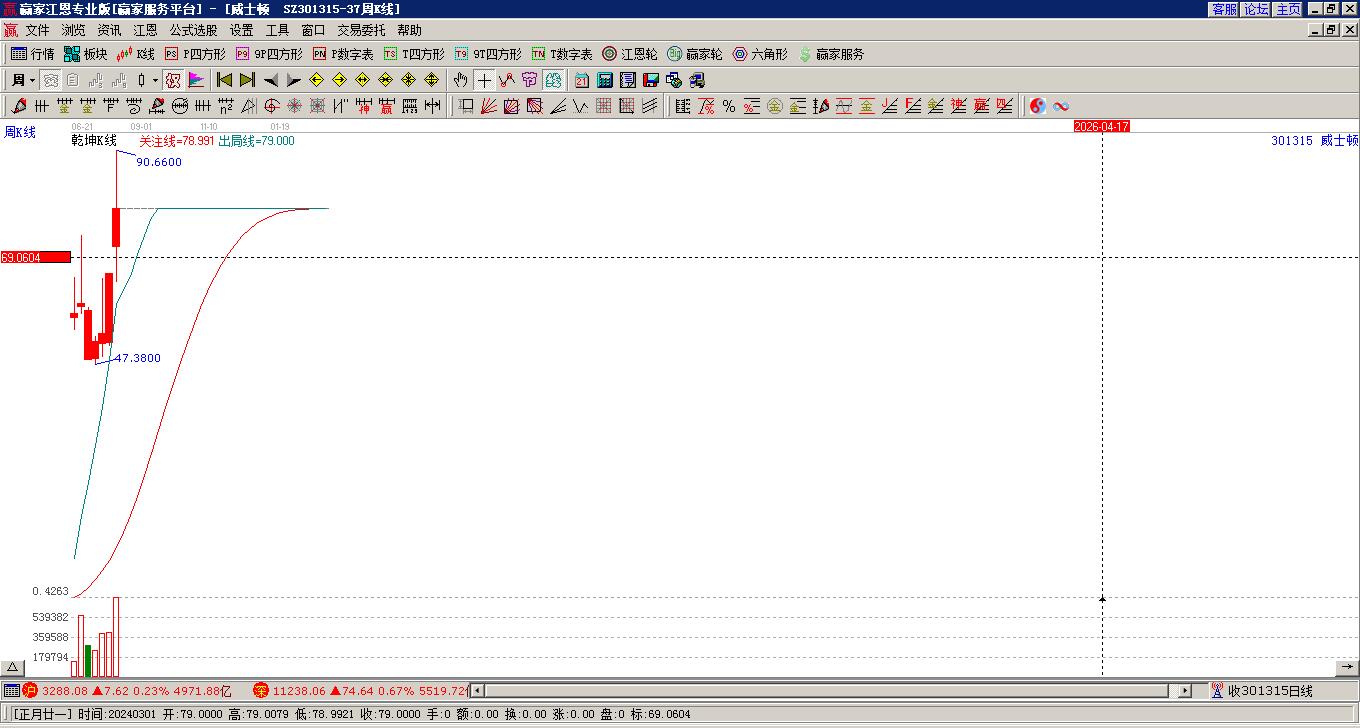Click the 关注线=78.991 label
Viewport: 1360px width, 728px height.
[177, 141]
